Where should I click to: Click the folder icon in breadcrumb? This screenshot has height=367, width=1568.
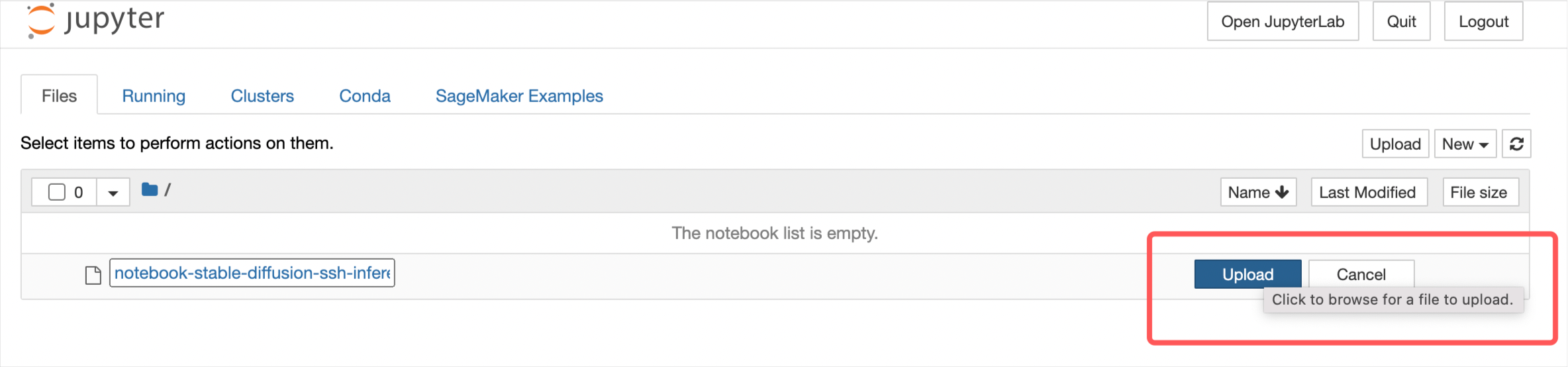(150, 190)
